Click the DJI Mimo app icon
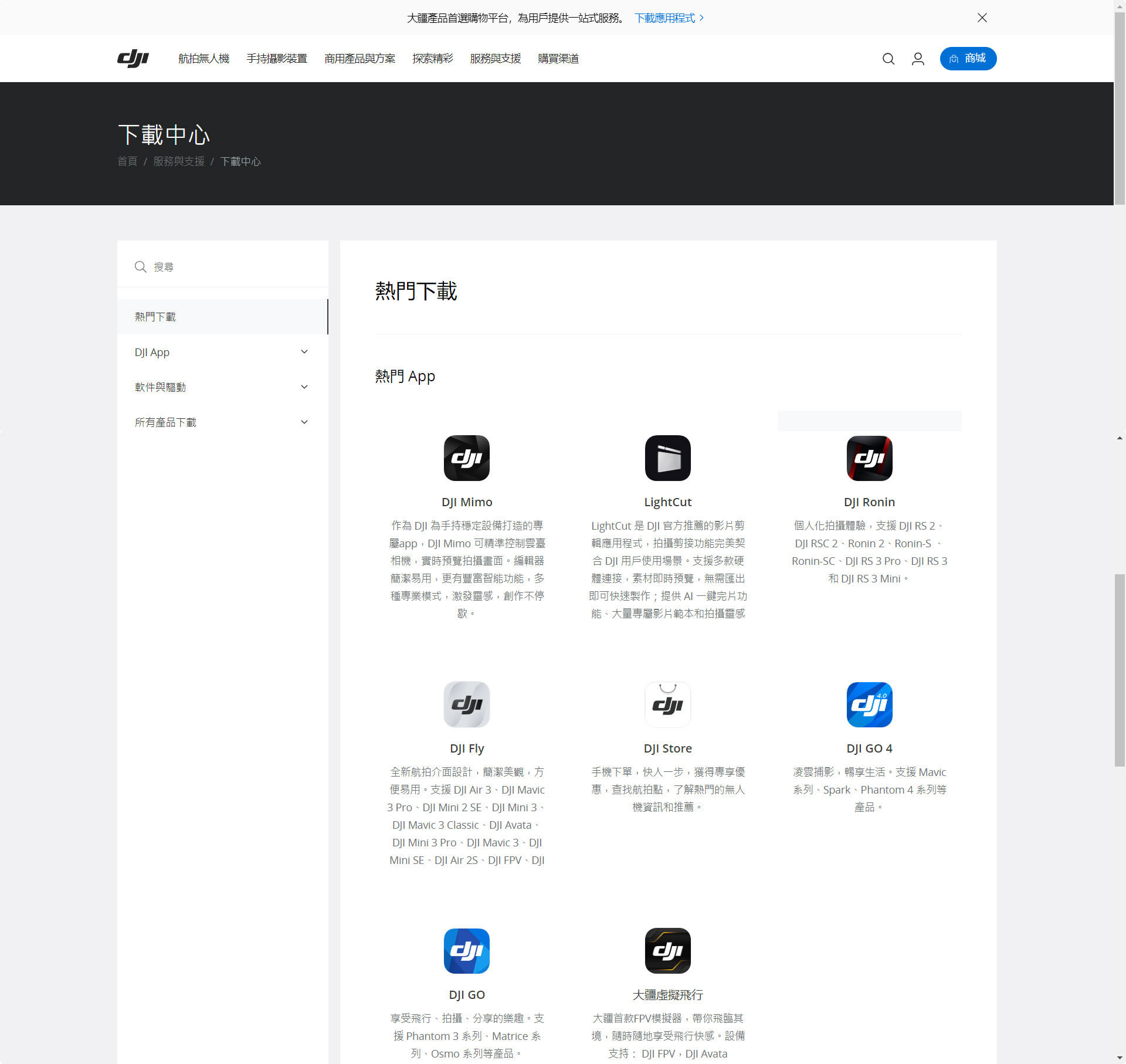The width and height of the screenshot is (1126, 1064). tap(466, 458)
